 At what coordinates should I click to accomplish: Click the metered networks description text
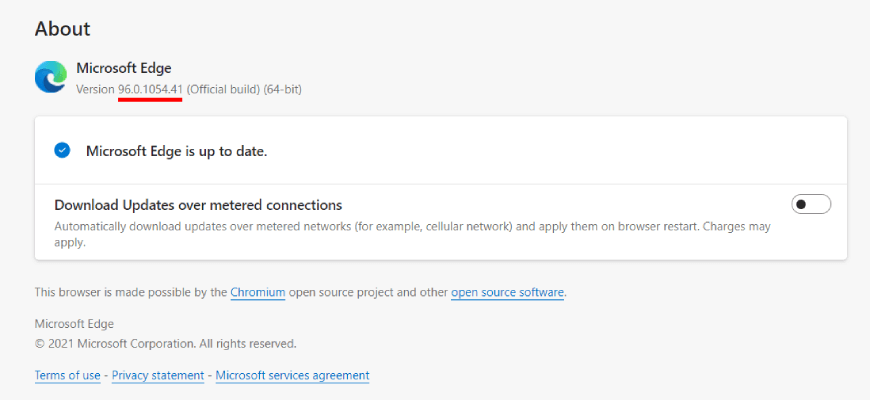click(x=412, y=235)
